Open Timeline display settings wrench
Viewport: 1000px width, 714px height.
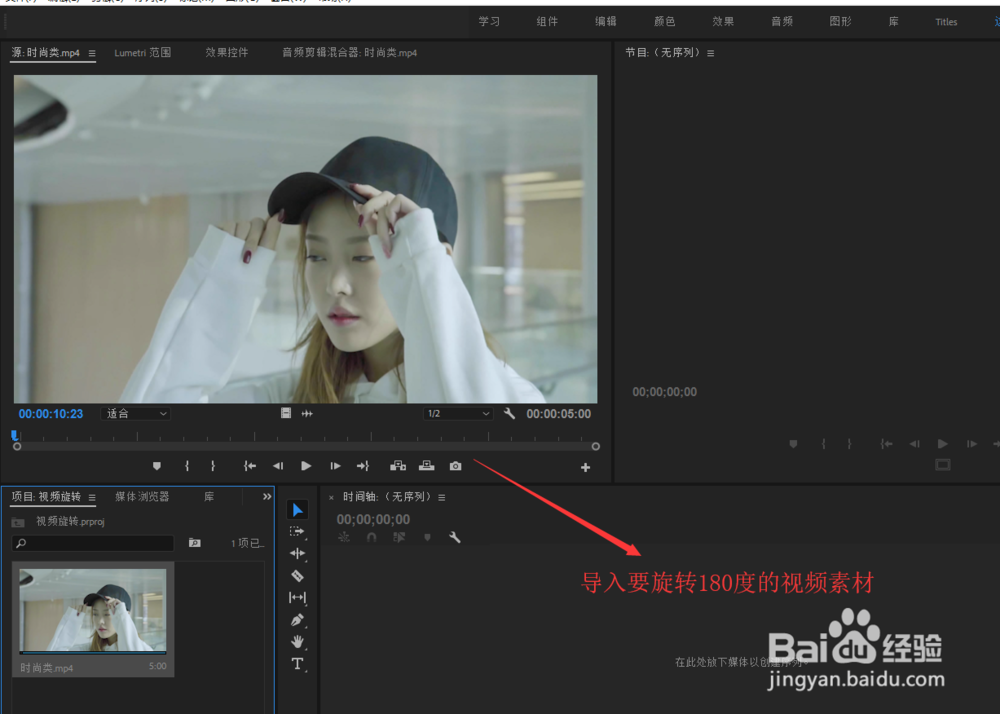(x=455, y=537)
